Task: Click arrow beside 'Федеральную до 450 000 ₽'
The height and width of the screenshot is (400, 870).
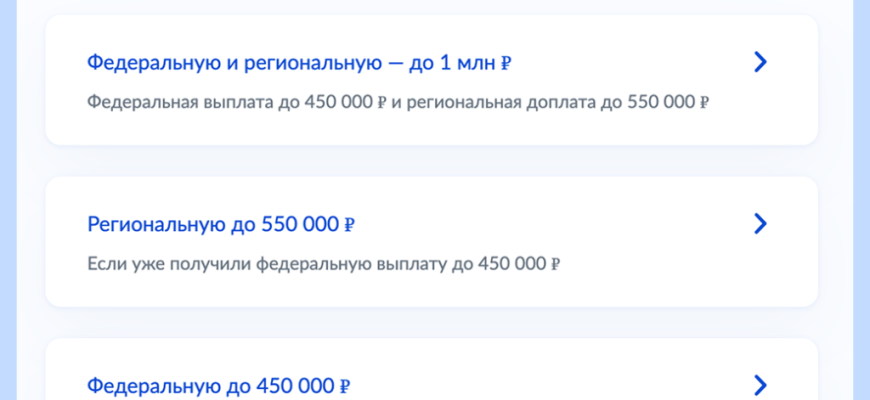Action: click(760, 385)
